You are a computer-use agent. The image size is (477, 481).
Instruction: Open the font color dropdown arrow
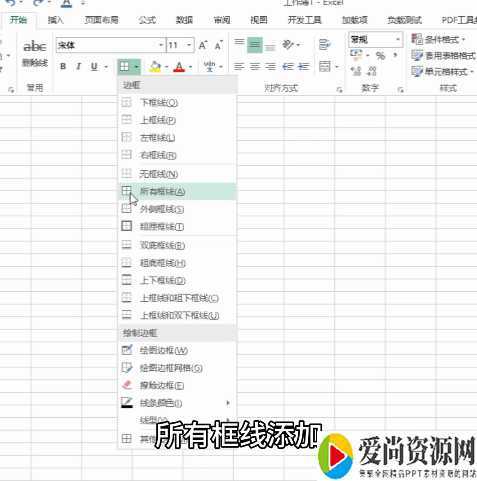pyautogui.click(x=191, y=67)
